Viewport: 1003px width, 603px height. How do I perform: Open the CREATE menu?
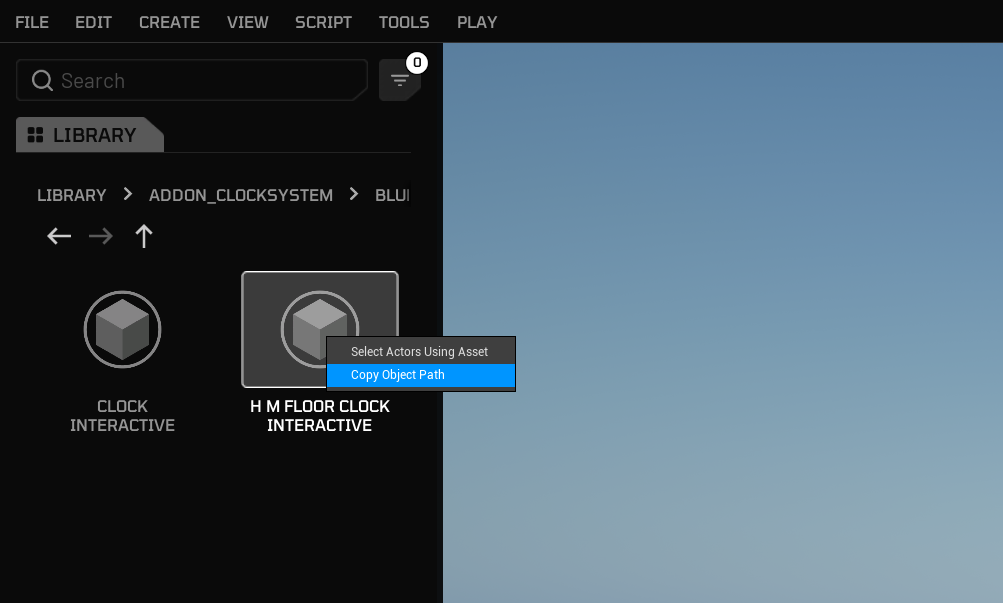169,22
